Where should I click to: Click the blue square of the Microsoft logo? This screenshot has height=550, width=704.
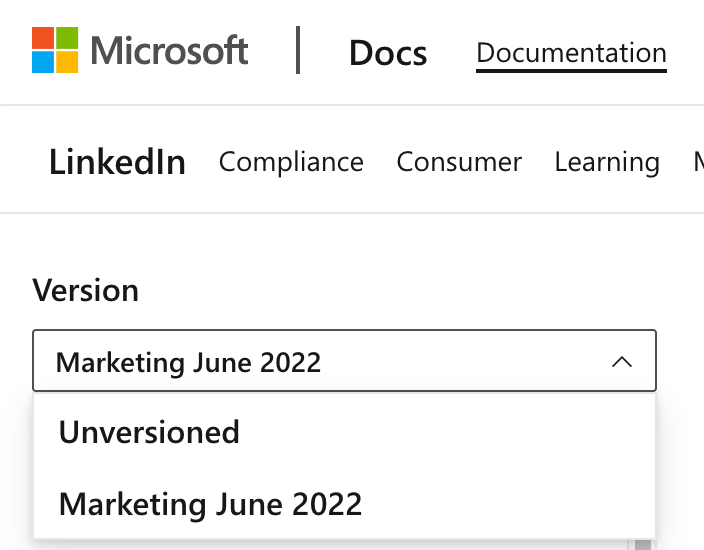[x=43, y=62]
